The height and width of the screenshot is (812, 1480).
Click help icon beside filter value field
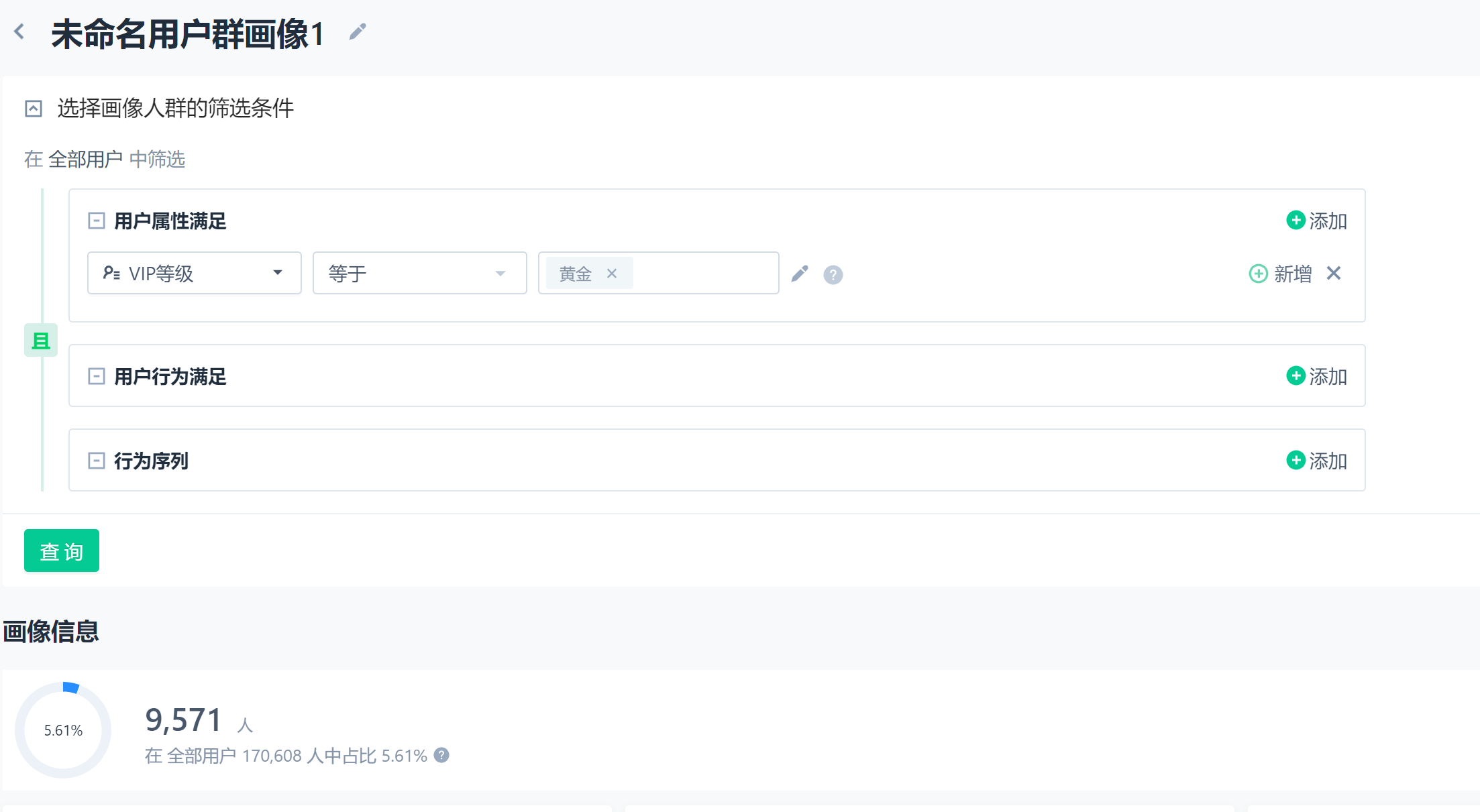click(833, 274)
